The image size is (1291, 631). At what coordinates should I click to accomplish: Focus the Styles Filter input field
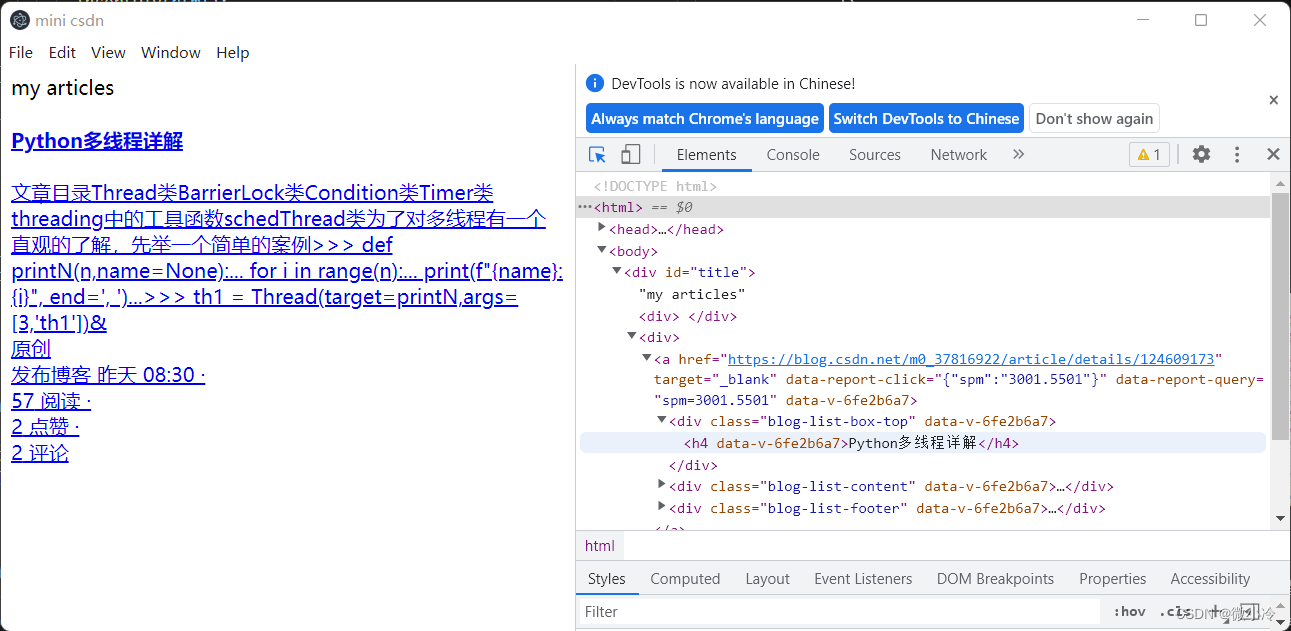click(840, 612)
